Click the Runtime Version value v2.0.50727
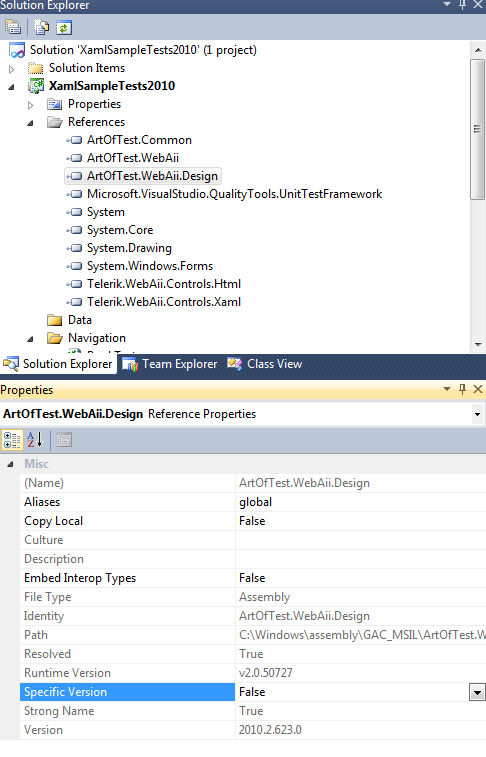The image size is (486, 757). pyautogui.click(x=265, y=673)
